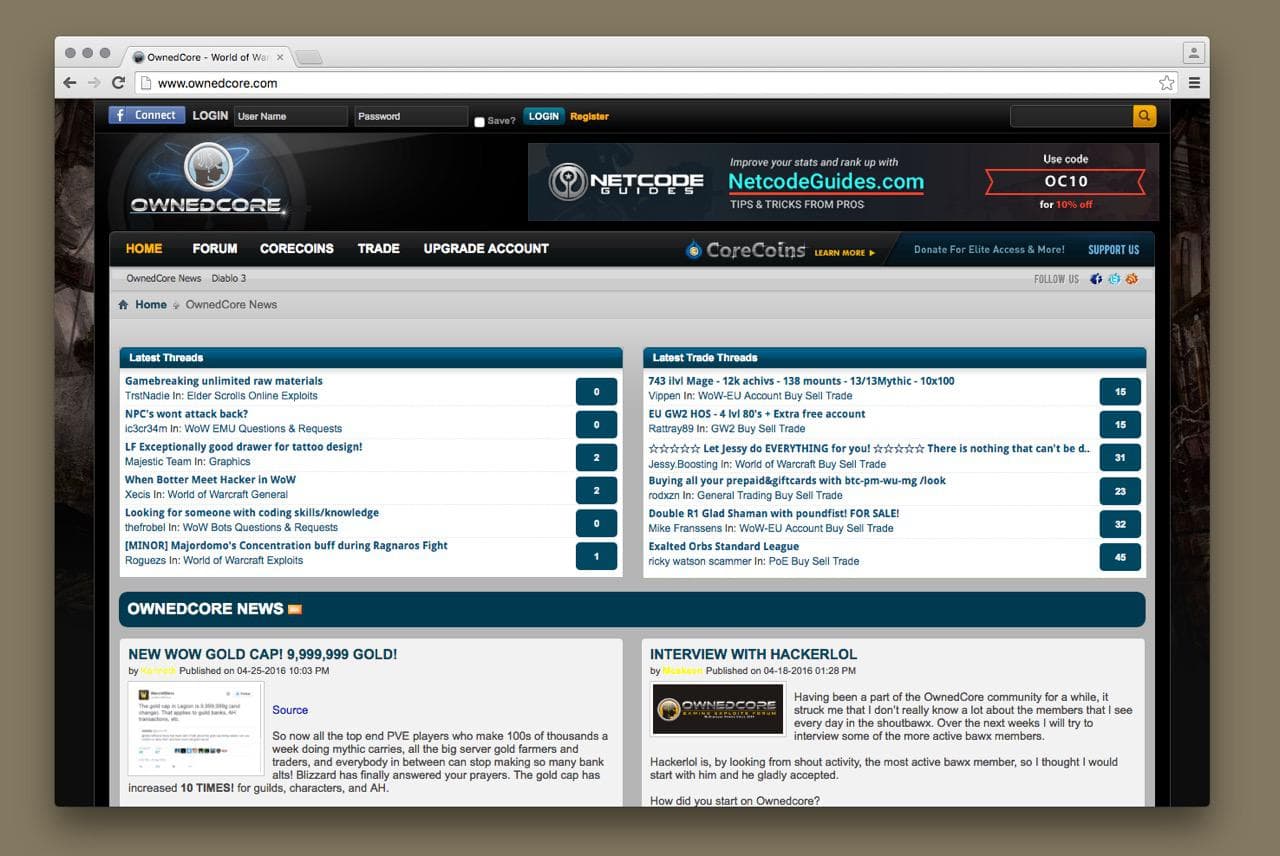Enable the Save login checkbox
The image size is (1280, 856).
pos(479,122)
